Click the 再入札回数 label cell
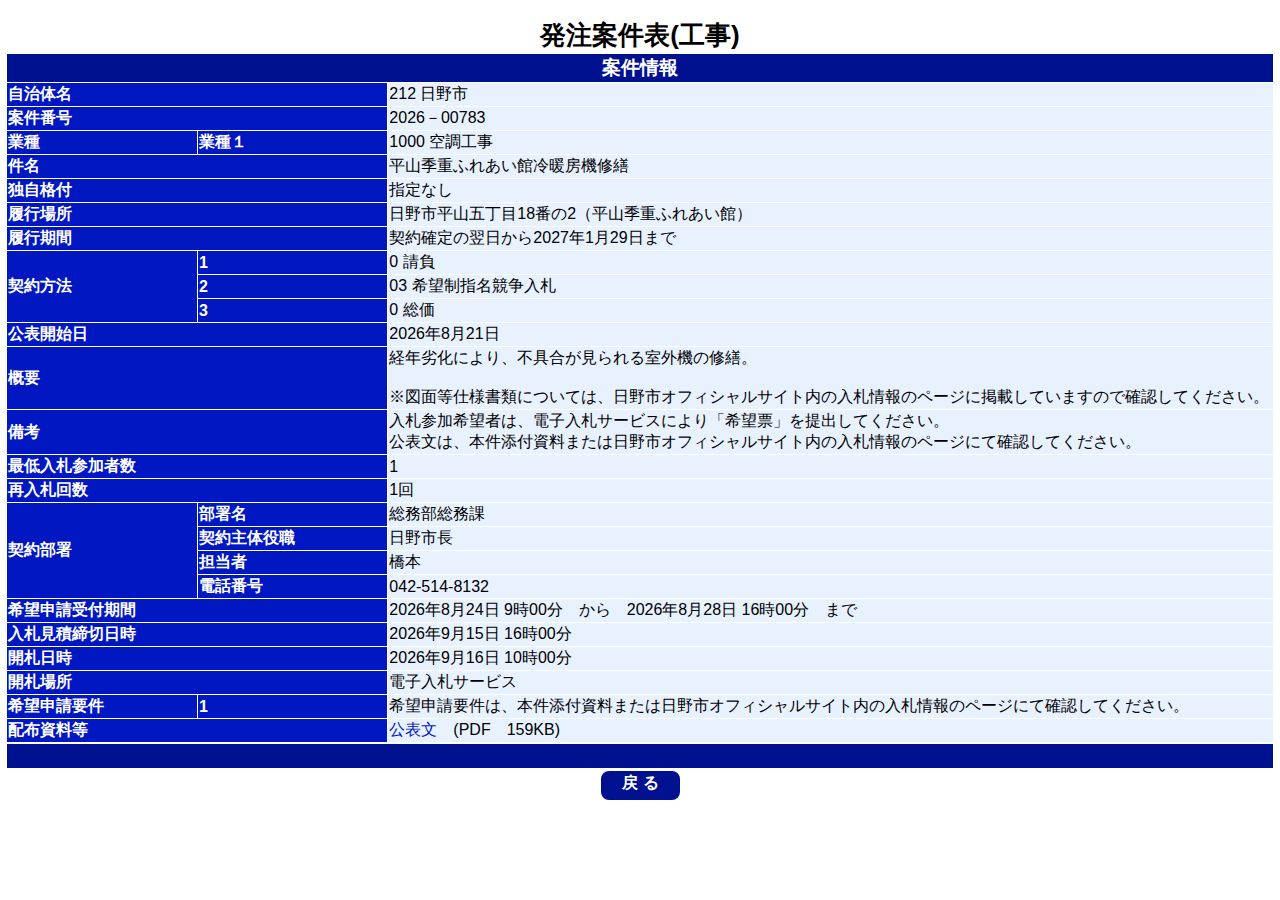This screenshot has height=900, width=1280. coord(196,490)
